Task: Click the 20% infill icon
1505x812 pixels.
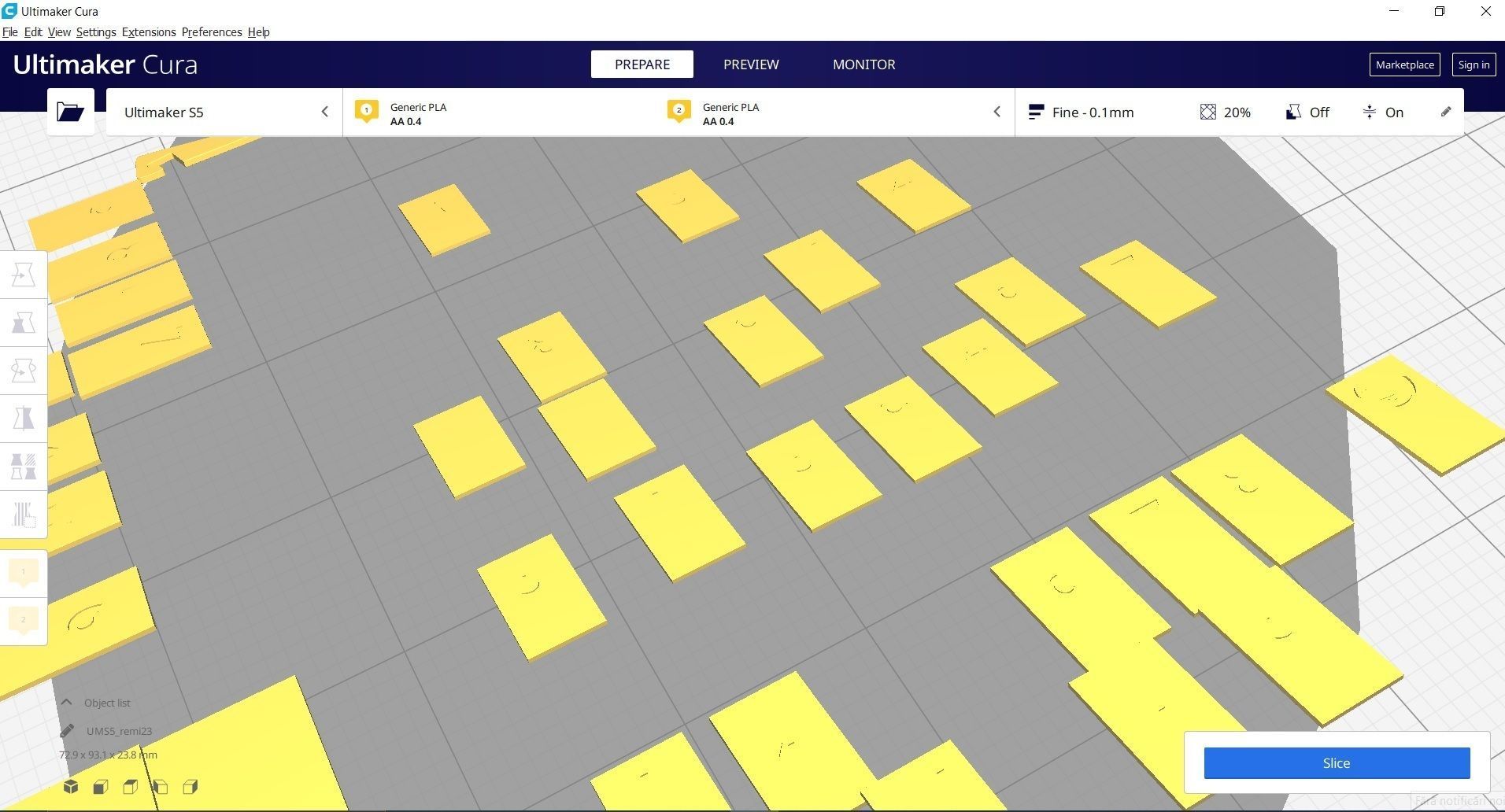Action: point(1208,113)
